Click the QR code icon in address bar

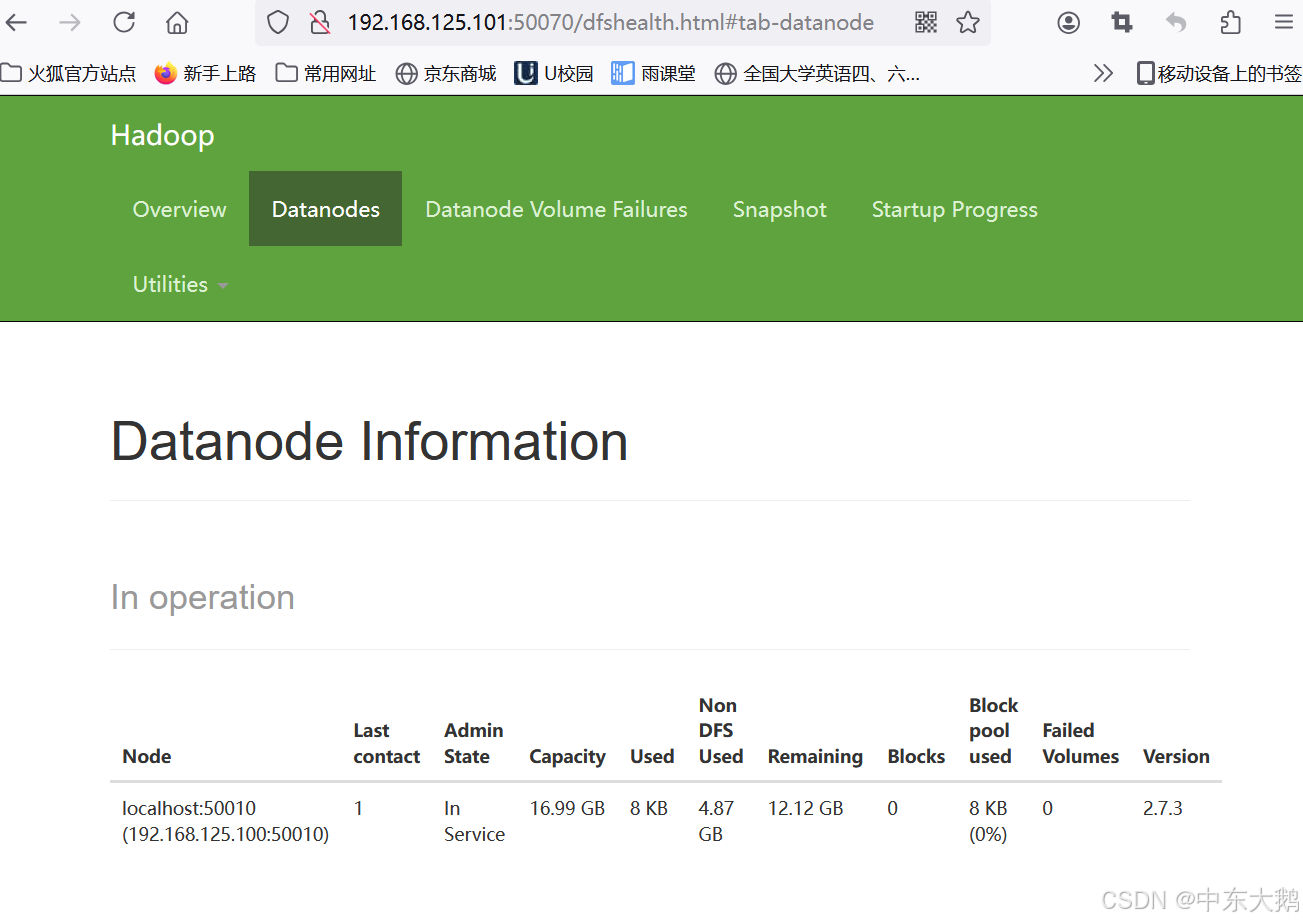click(926, 22)
